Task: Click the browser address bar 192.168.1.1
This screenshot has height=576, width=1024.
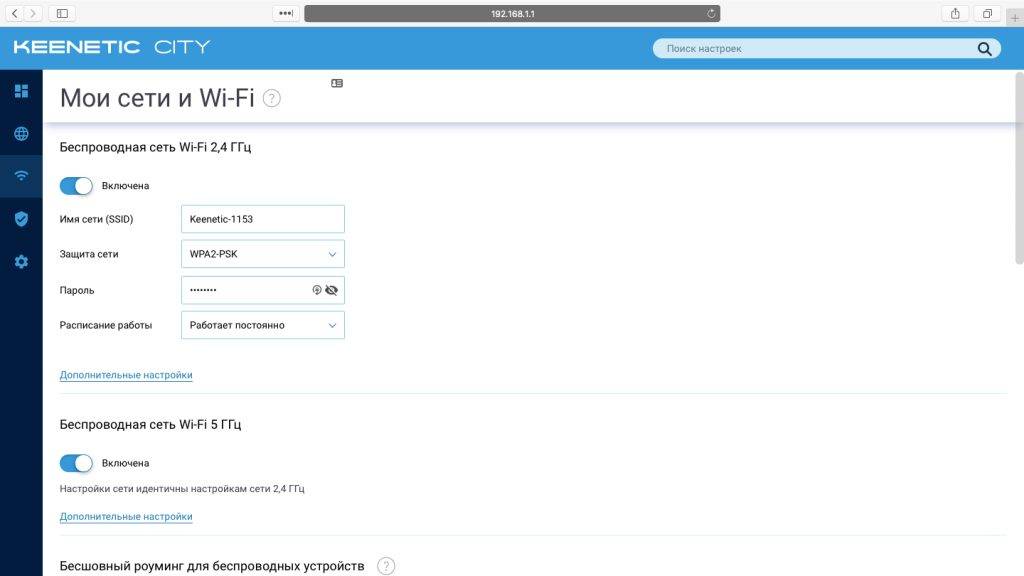Action: 512,14
